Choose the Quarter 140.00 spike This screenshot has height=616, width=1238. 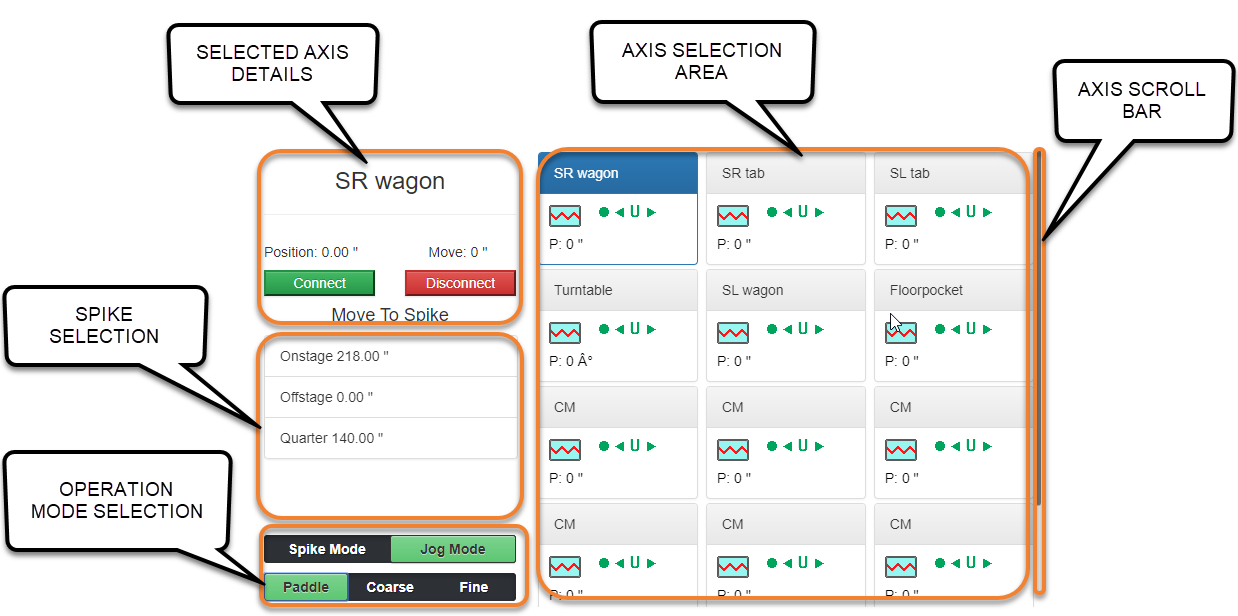[390, 438]
